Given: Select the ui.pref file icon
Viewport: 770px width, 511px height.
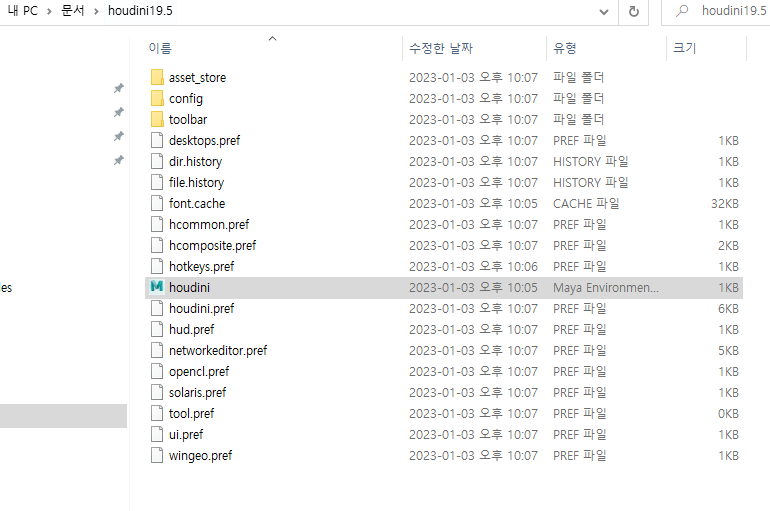Looking at the screenshot, I should pos(157,434).
